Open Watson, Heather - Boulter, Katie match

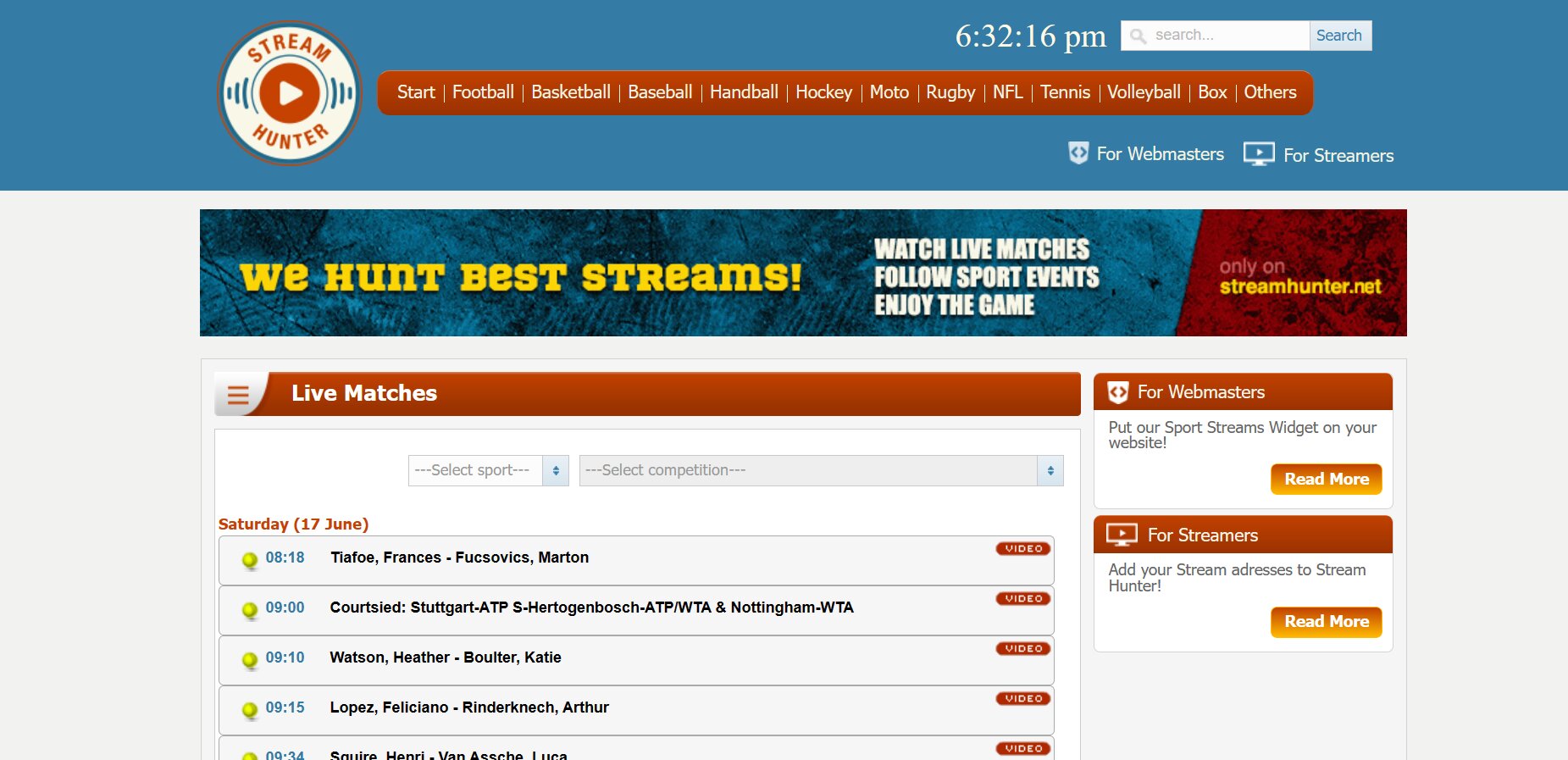636,660
